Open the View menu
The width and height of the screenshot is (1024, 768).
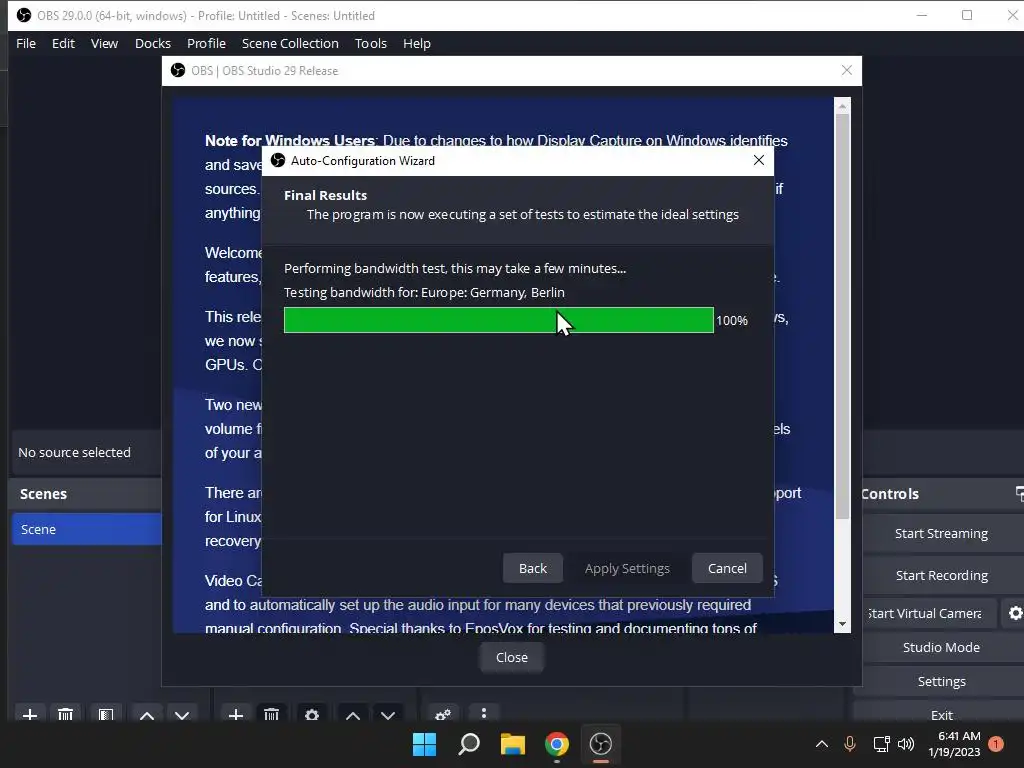[x=104, y=43]
